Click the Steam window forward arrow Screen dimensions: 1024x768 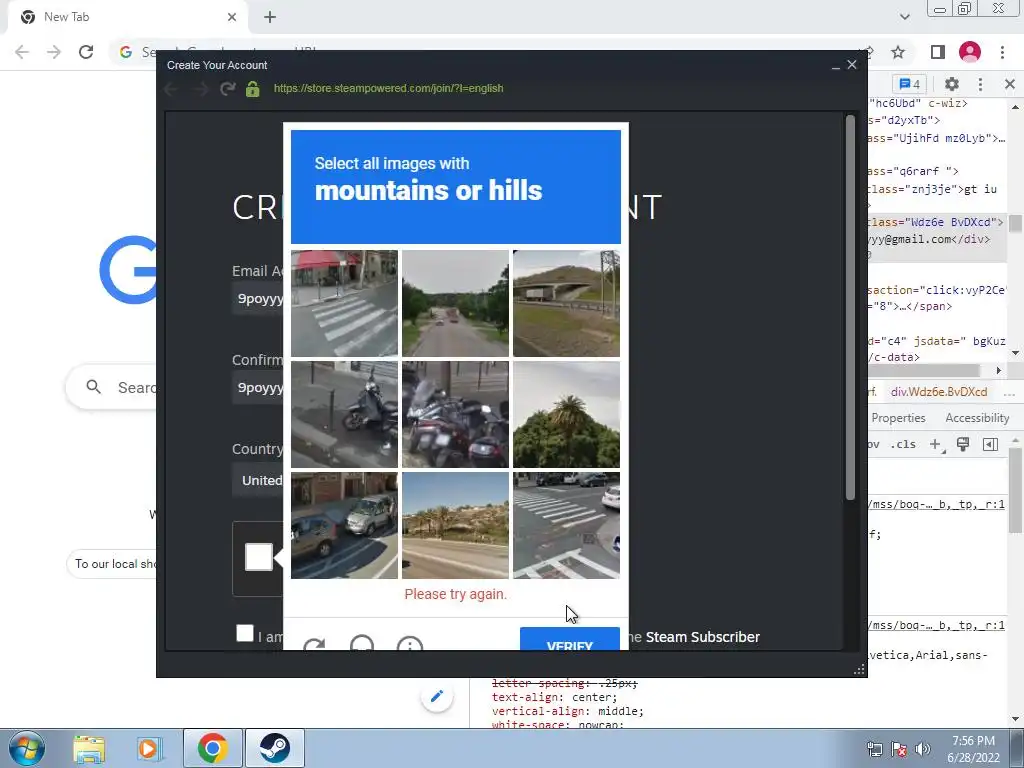200,88
